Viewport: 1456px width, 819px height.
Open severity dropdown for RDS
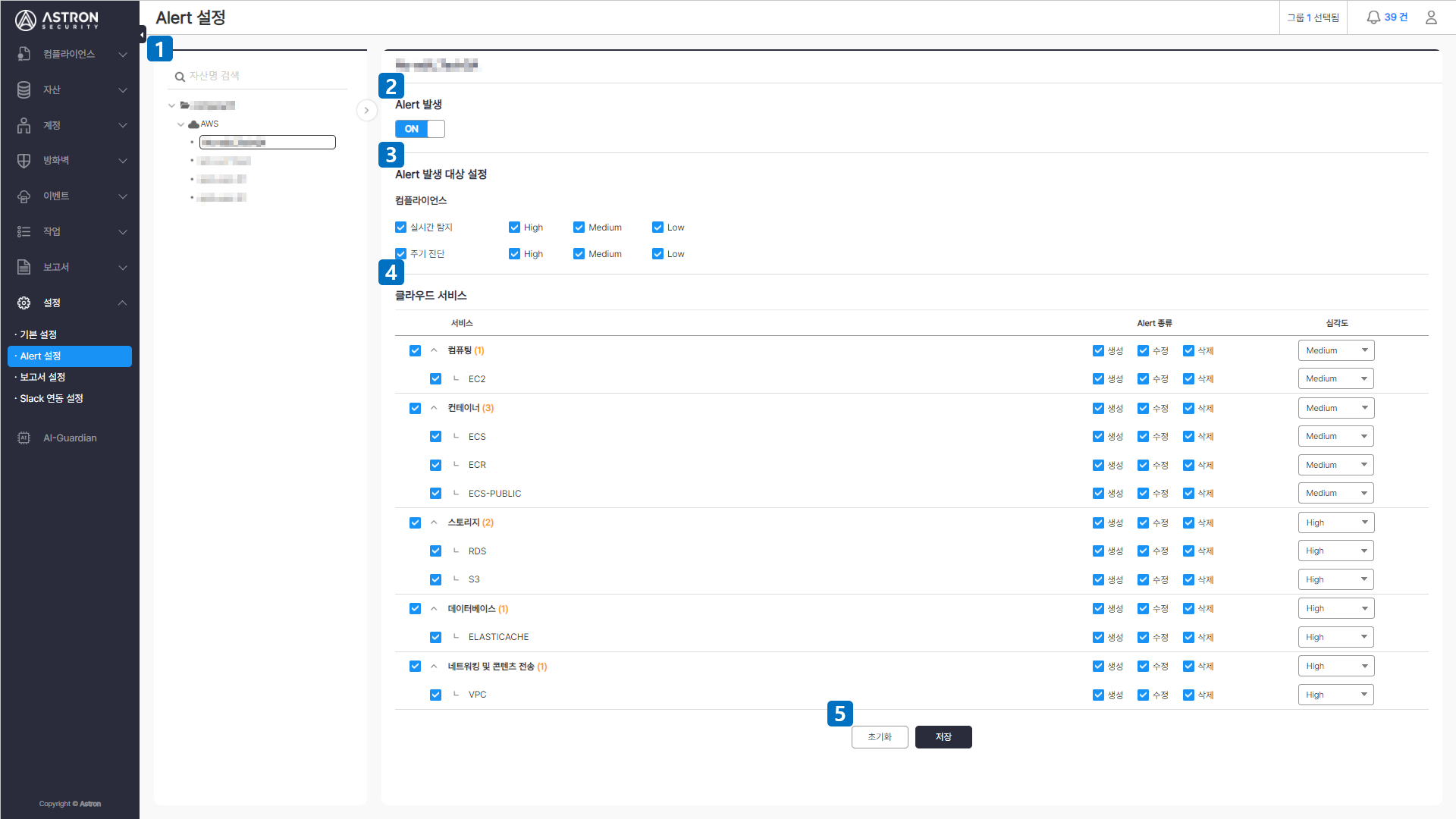click(1335, 551)
